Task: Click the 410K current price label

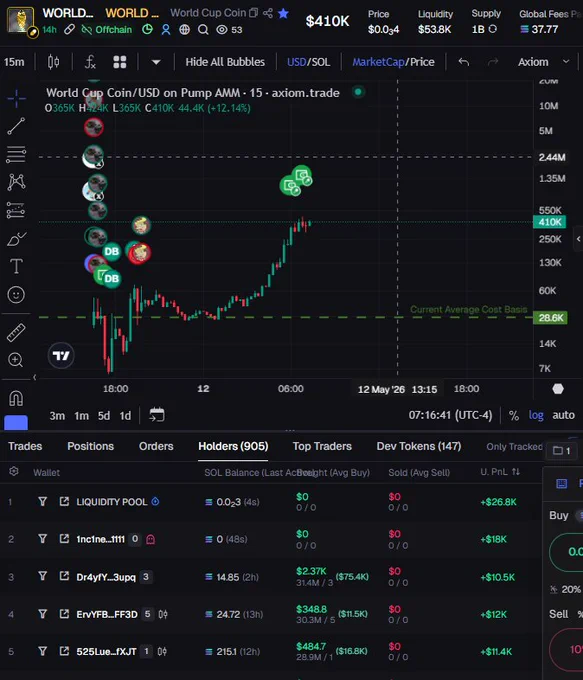Action: [550, 222]
